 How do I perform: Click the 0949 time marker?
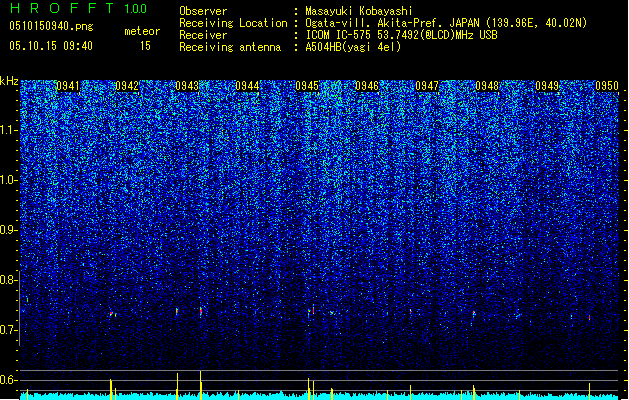pos(547,86)
